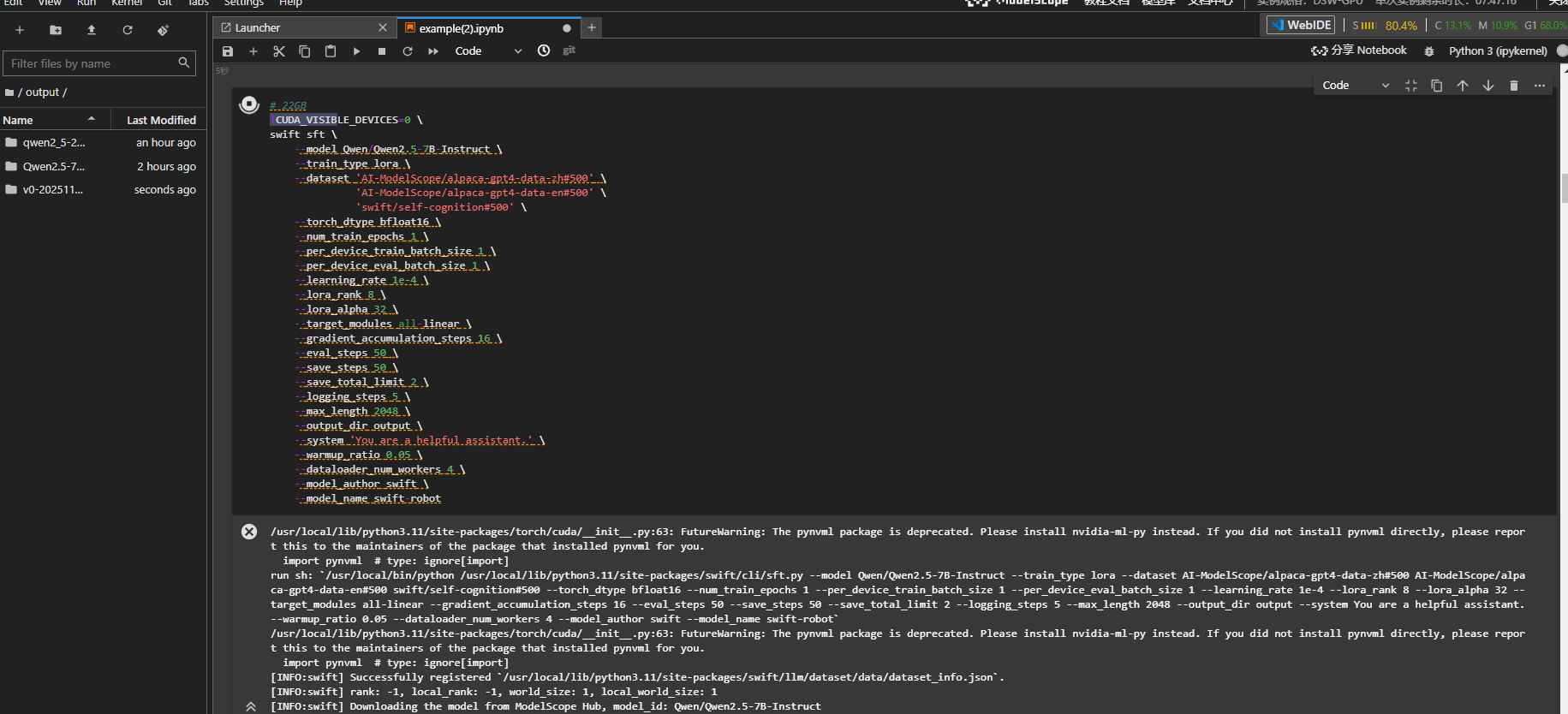Click the M 10.9% memory indicator
Image resolution: width=1568 pixels, height=714 pixels.
tap(1497, 26)
